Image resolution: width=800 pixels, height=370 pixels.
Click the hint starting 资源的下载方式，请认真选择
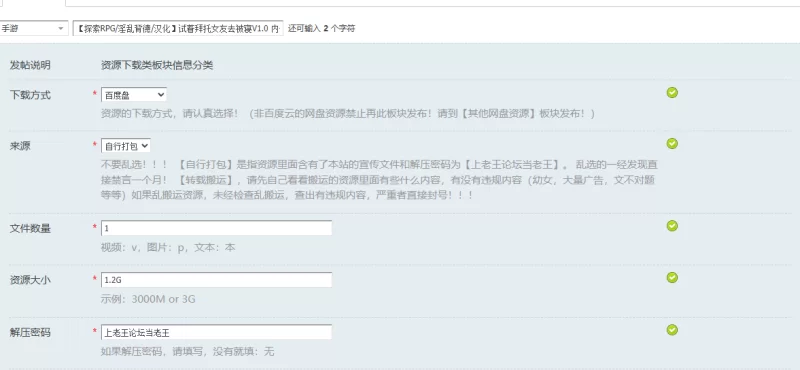point(348,113)
